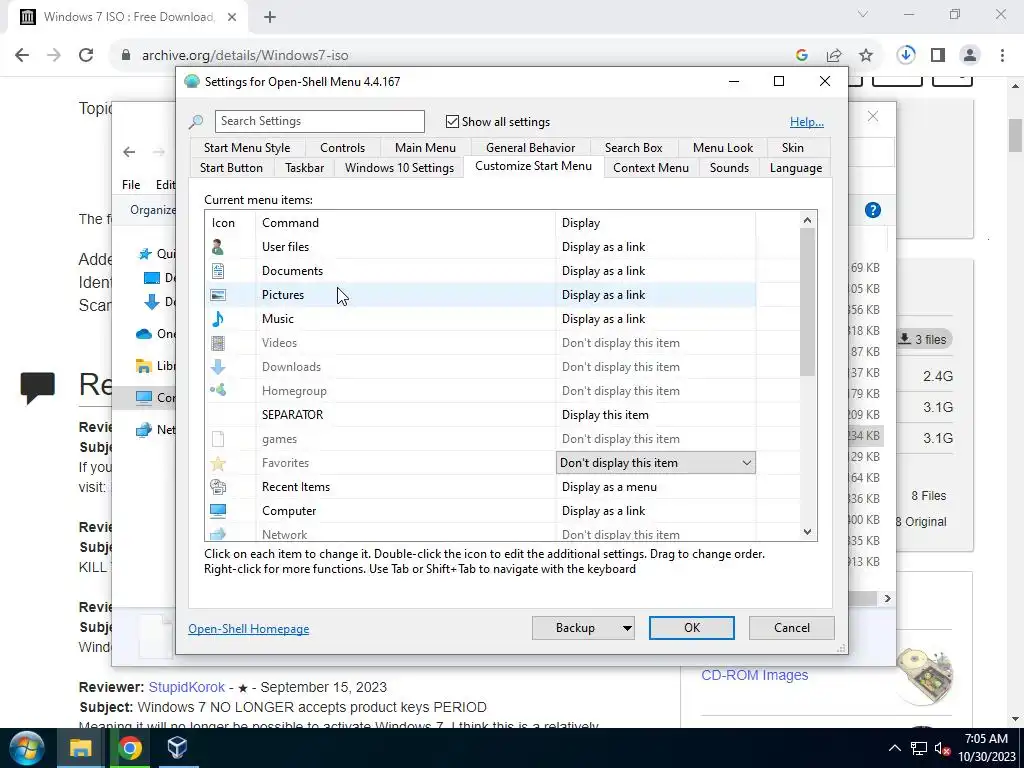1024x768 pixels.
Task: Open the Sounds tab
Action: coord(729,168)
